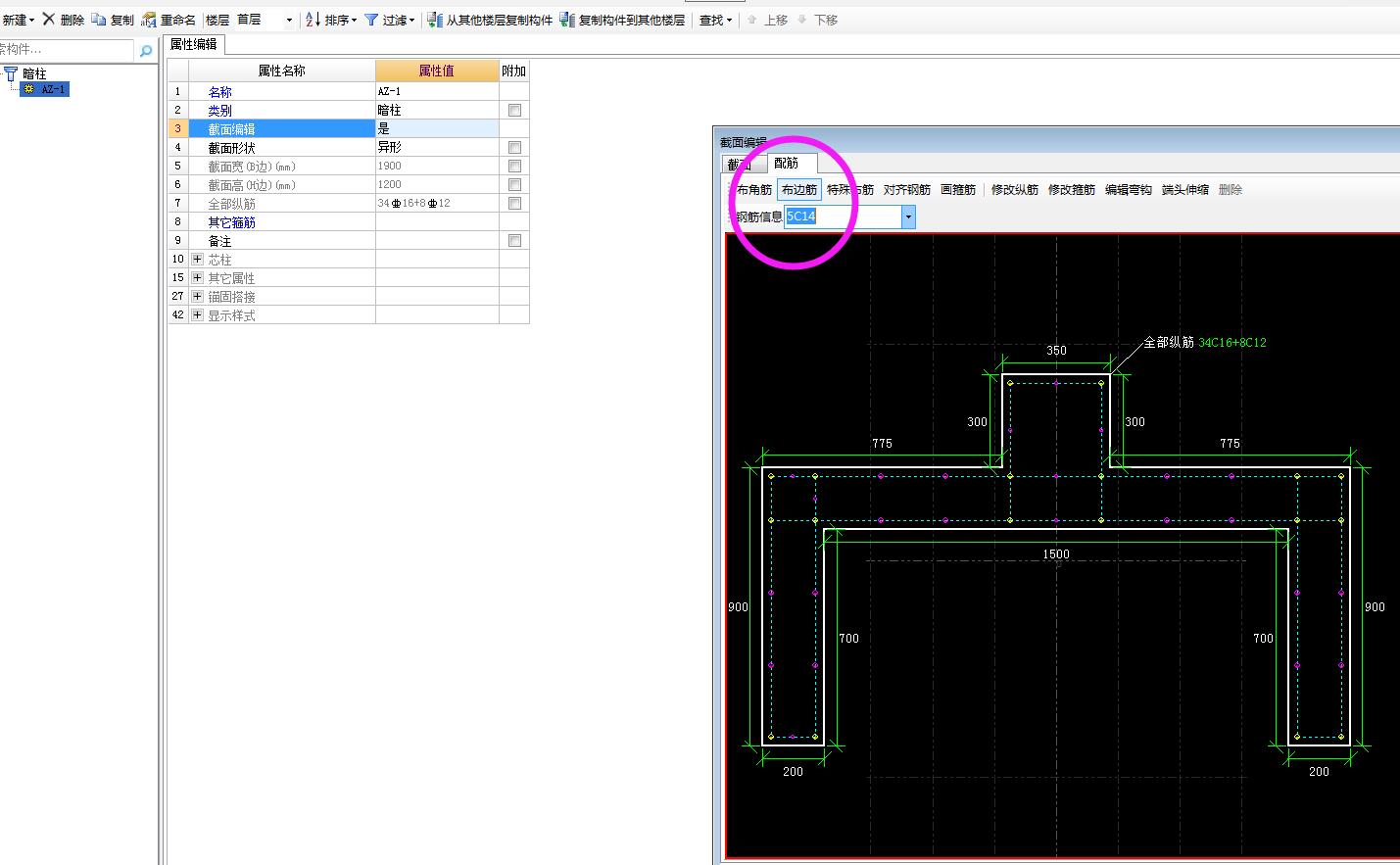This screenshot has height=865, width=1400.
Task: Click the 名称 value cell AZ-1
Action: (x=437, y=91)
